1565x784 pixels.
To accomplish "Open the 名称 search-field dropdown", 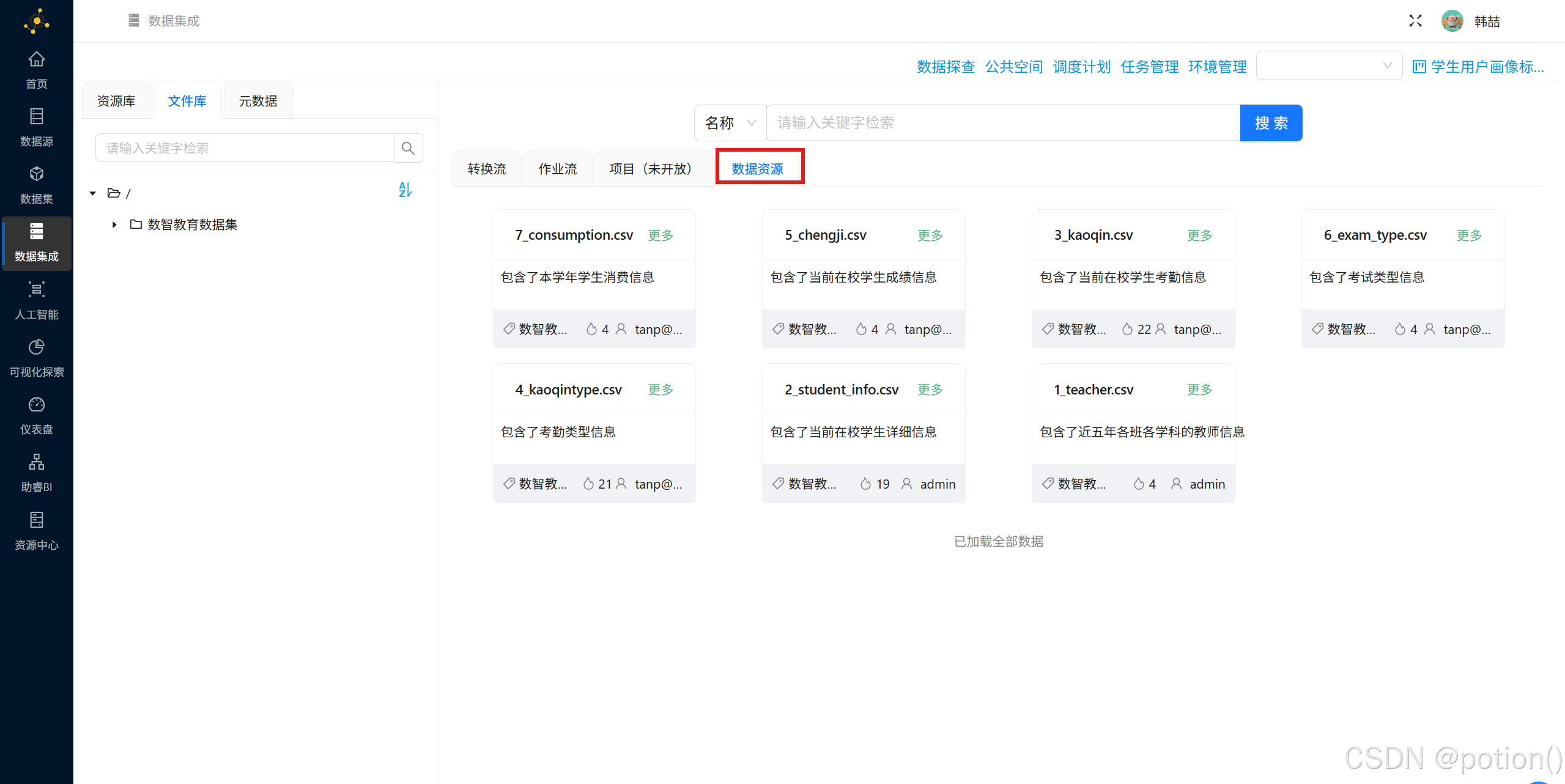I will pyautogui.click(x=730, y=123).
